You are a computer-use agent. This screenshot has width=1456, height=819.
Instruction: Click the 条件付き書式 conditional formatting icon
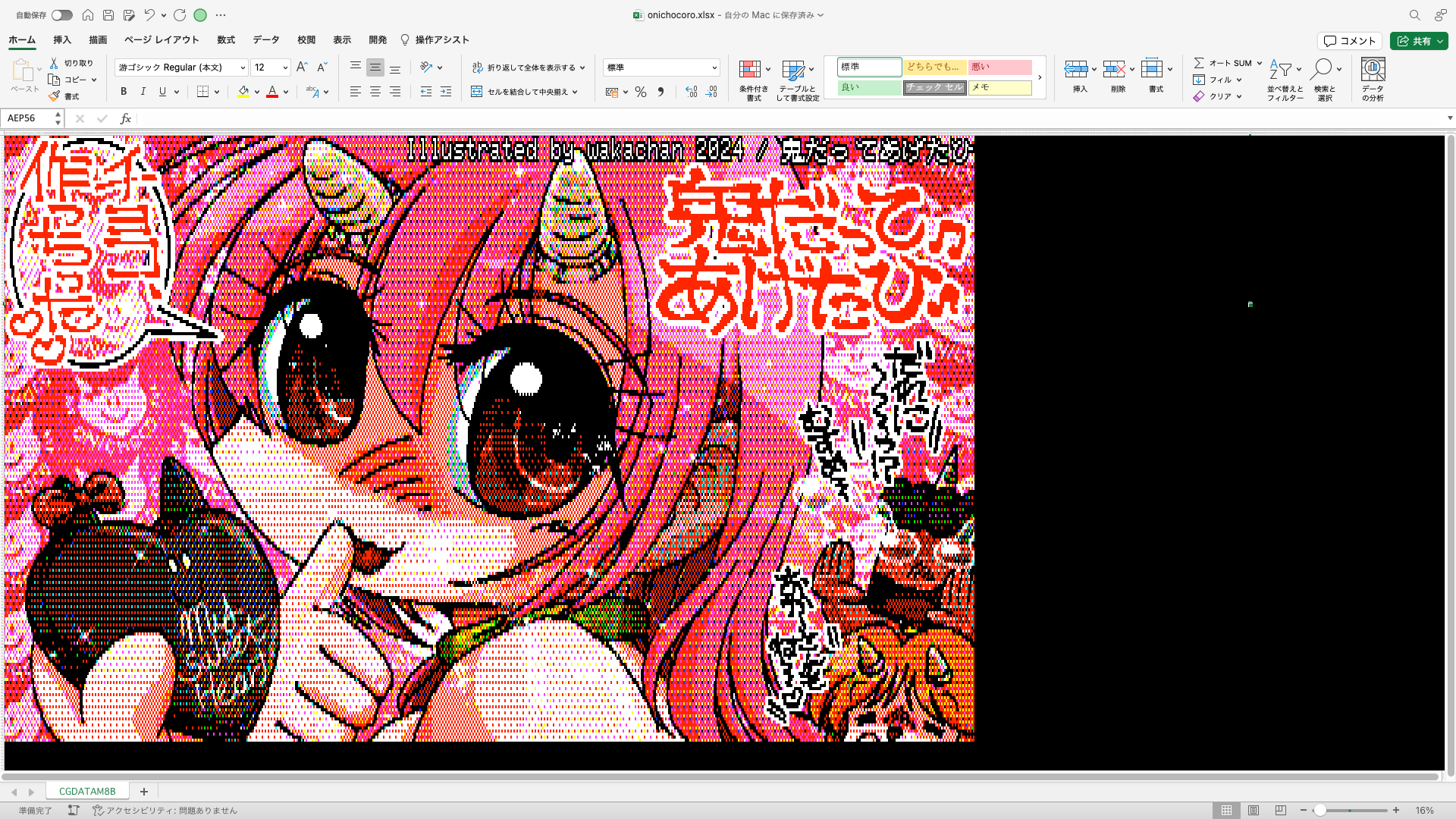pyautogui.click(x=750, y=70)
